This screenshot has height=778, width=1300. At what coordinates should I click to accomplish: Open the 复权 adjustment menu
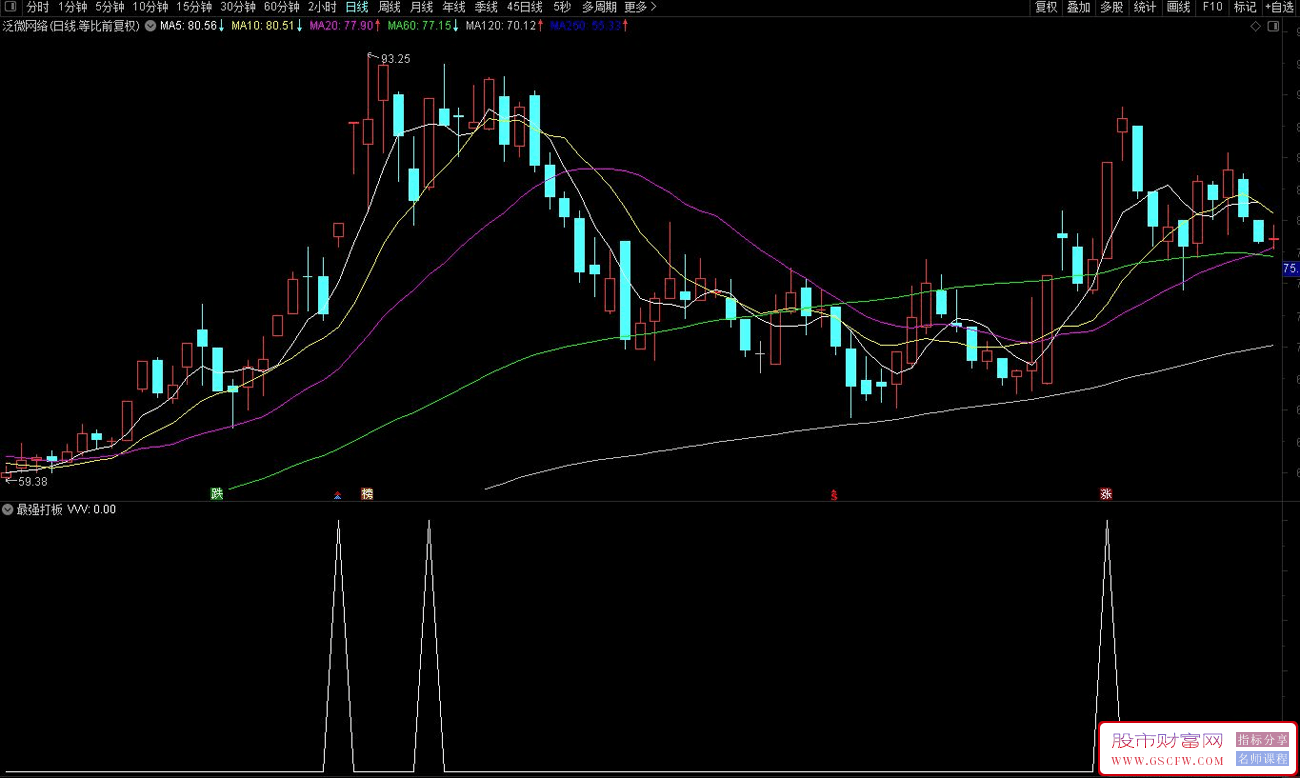coord(1046,7)
